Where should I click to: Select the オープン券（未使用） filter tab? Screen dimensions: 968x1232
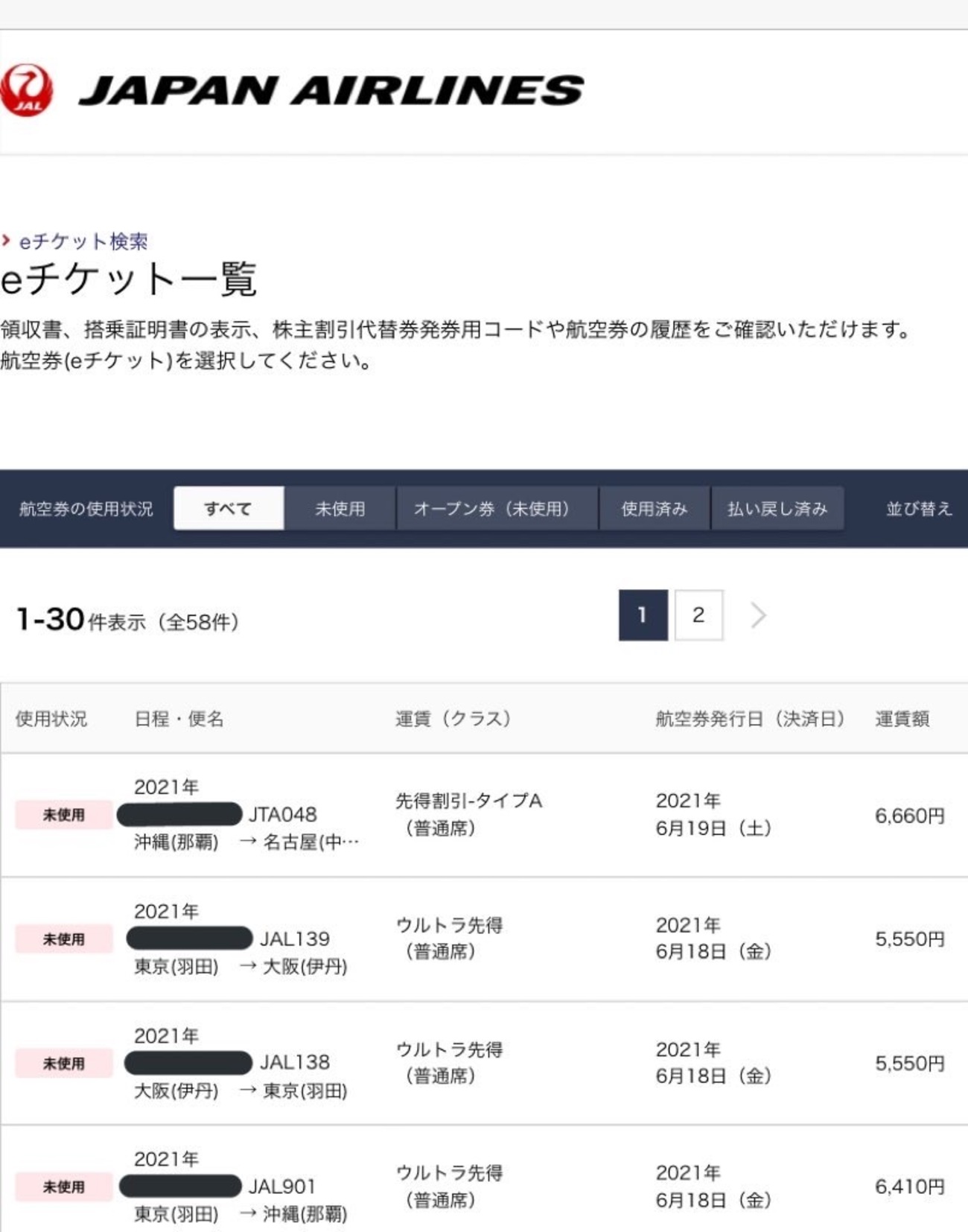(497, 508)
